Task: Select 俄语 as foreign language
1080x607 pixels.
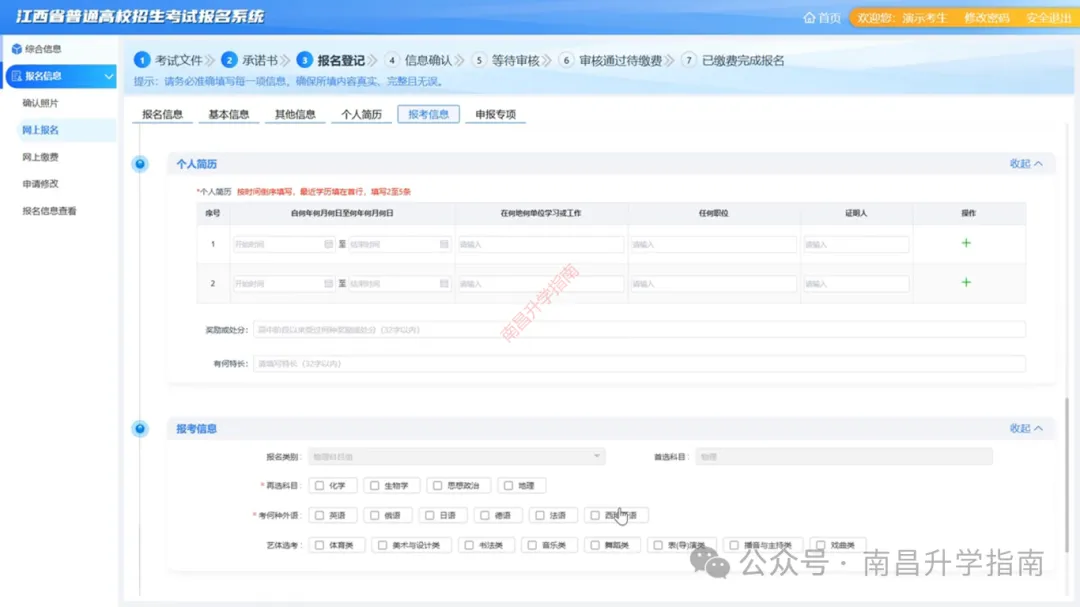Action: point(375,515)
